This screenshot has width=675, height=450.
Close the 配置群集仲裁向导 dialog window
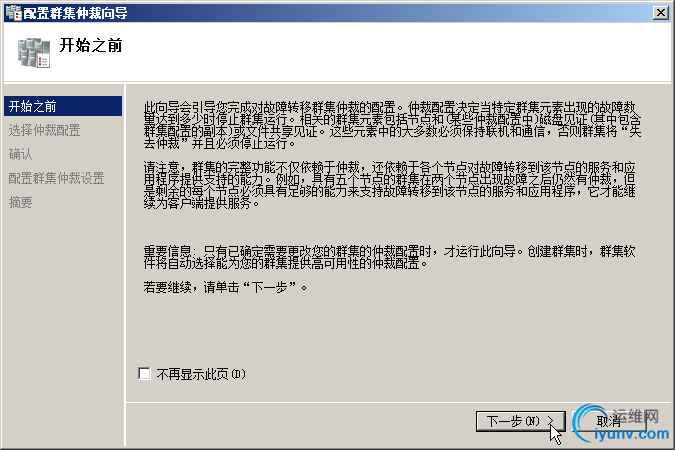(x=660, y=13)
